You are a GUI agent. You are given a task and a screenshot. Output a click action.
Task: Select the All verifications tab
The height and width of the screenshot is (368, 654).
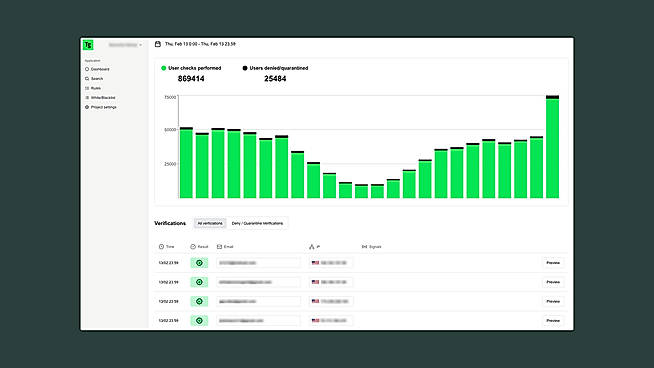(210, 223)
